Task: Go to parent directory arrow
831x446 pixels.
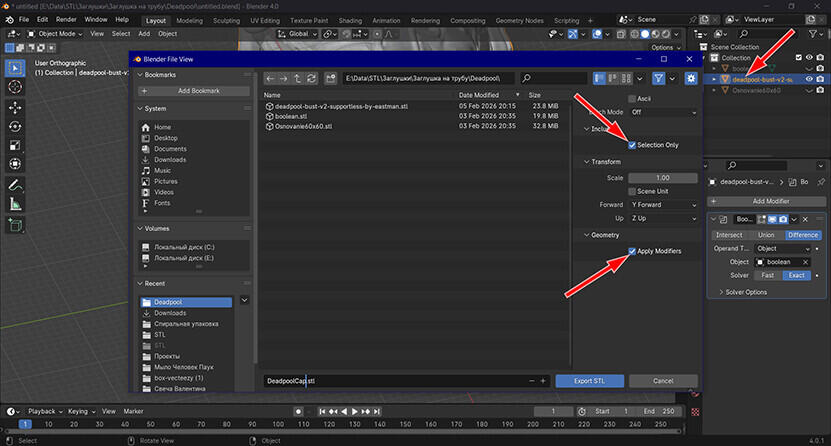Action: pyautogui.click(x=299, y=78)
